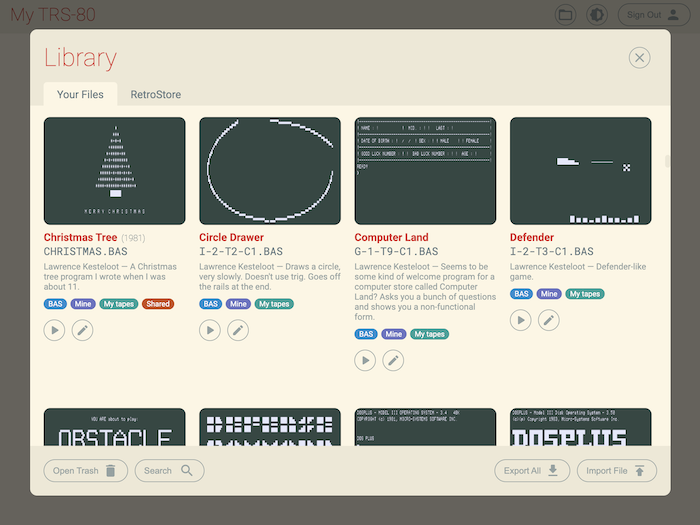Open Trash from the bottom bar
The width and height of the screenshot is (700, 525).
[86, 471]
